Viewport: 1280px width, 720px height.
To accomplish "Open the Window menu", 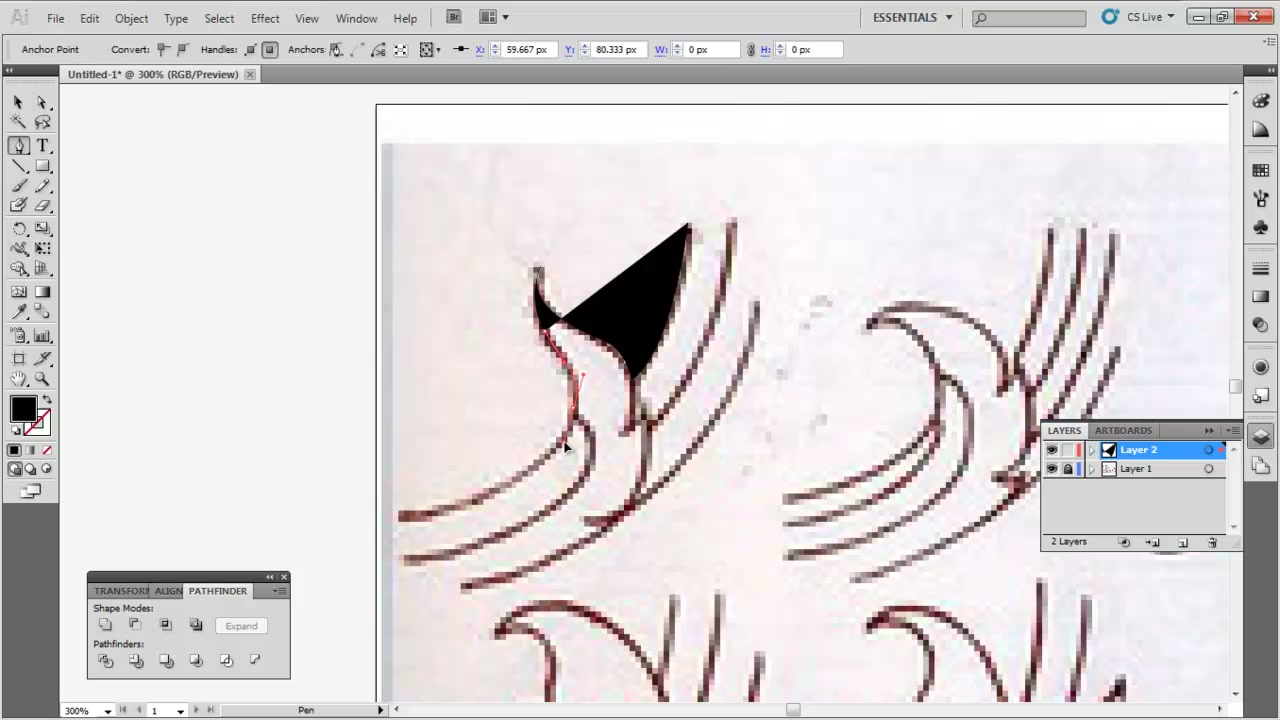I will (x=356, y=18).
